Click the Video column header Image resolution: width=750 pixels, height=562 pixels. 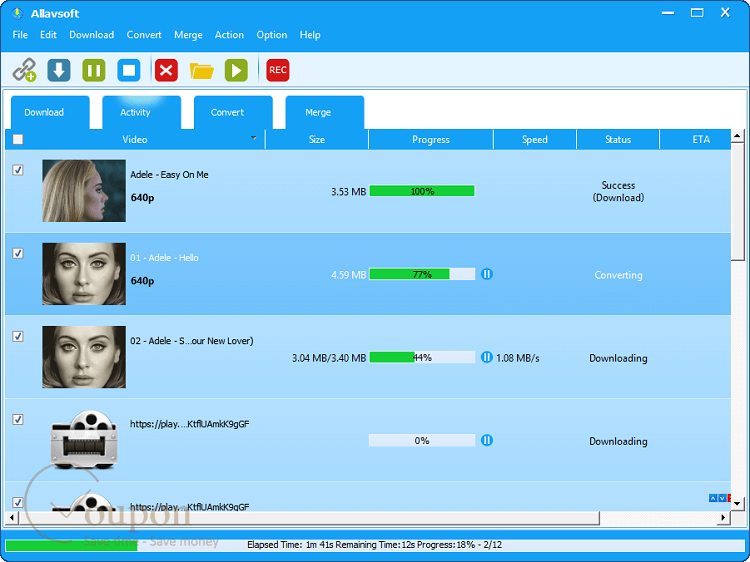[135, 140]
